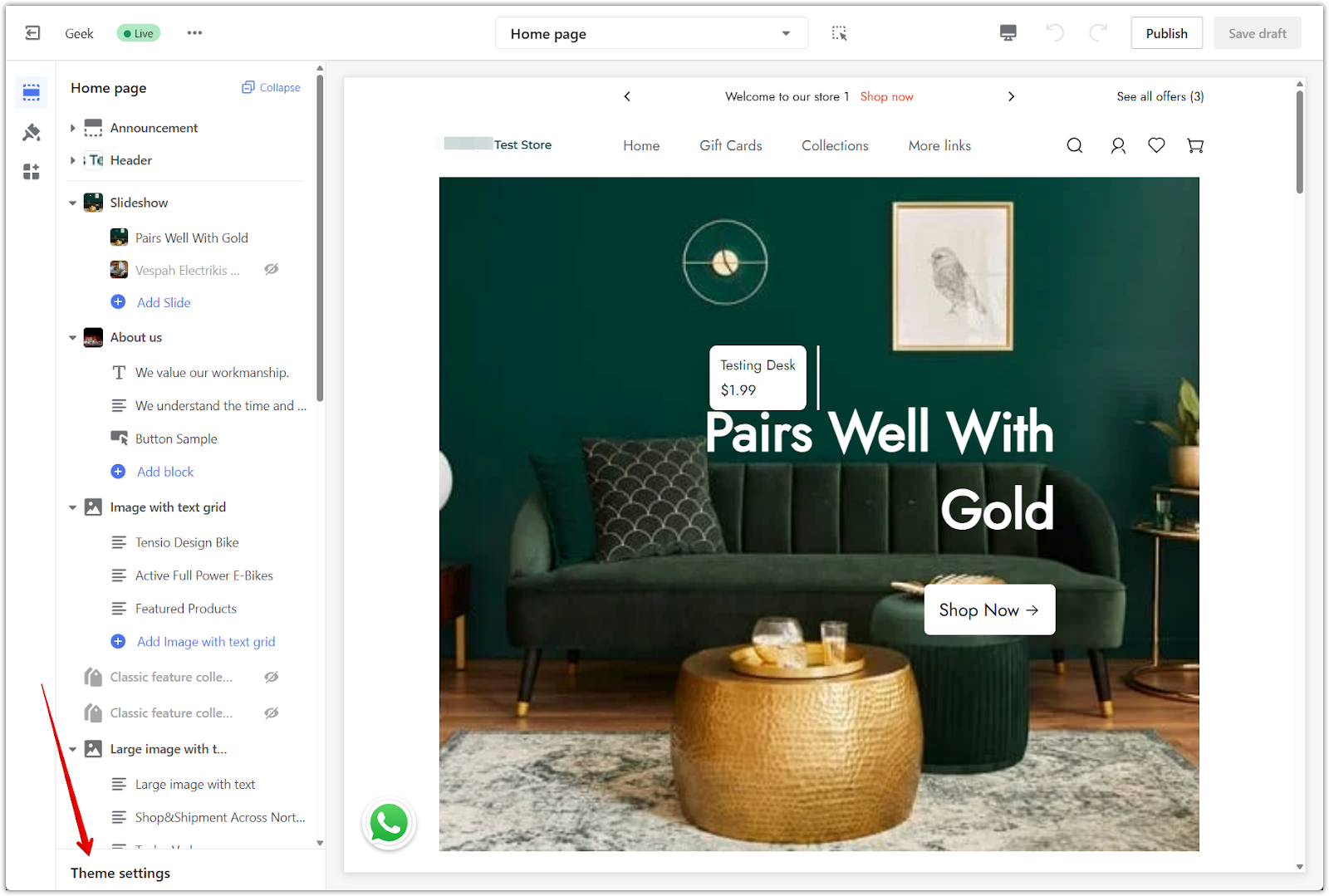Open the Collections nav item

tap(835, 145)
